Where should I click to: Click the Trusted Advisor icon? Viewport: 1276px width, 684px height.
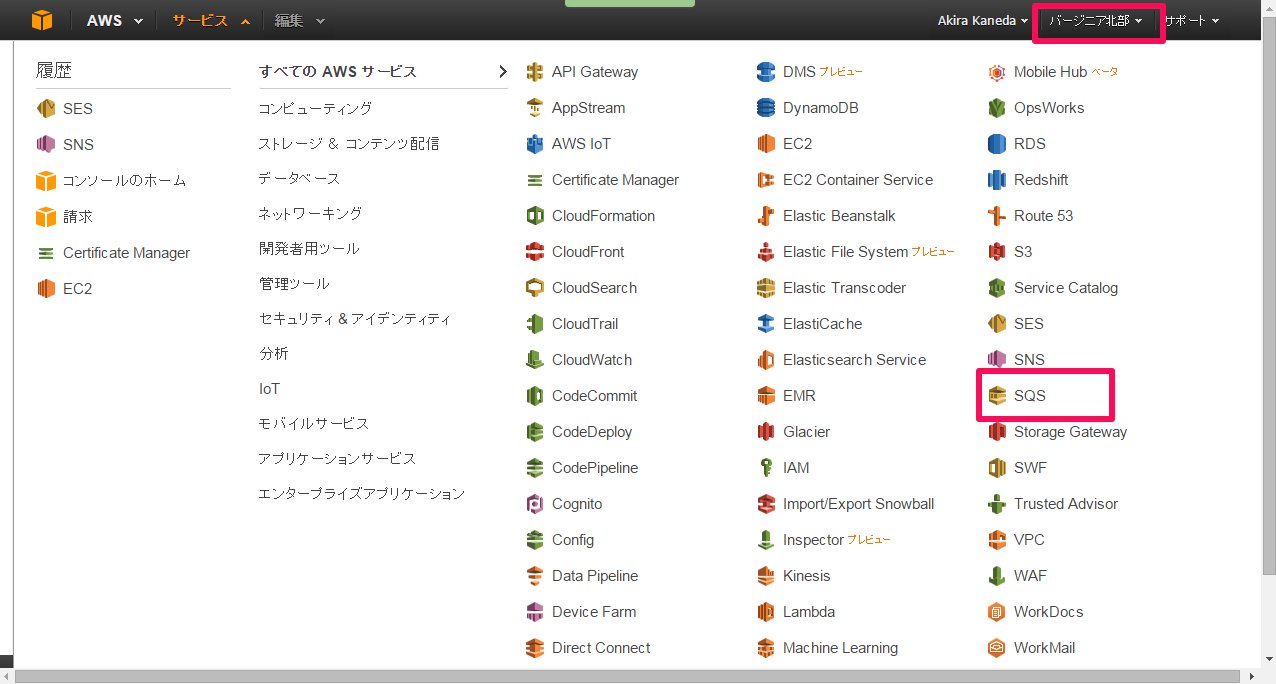pos(997,504)
